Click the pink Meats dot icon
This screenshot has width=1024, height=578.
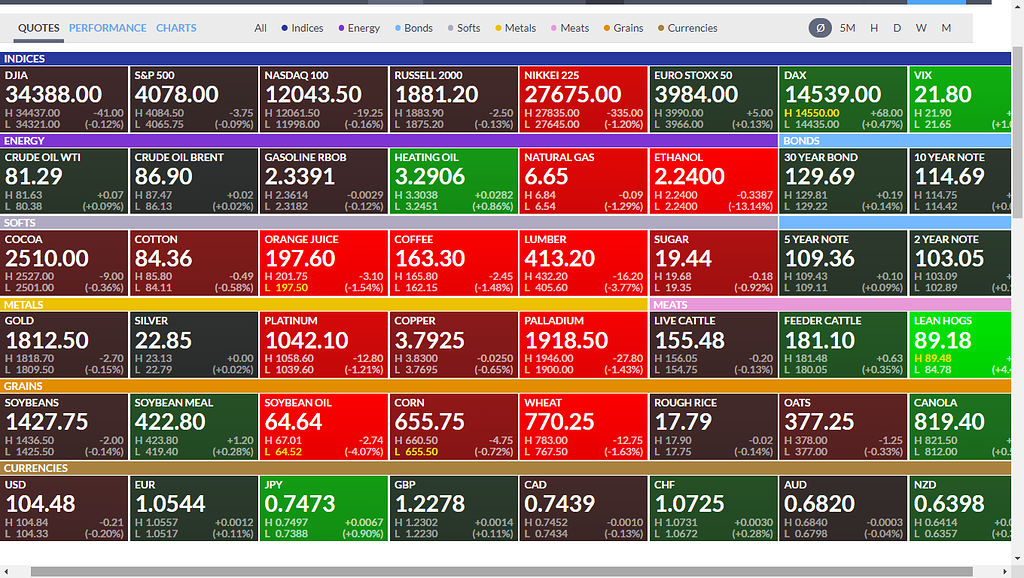553,28
